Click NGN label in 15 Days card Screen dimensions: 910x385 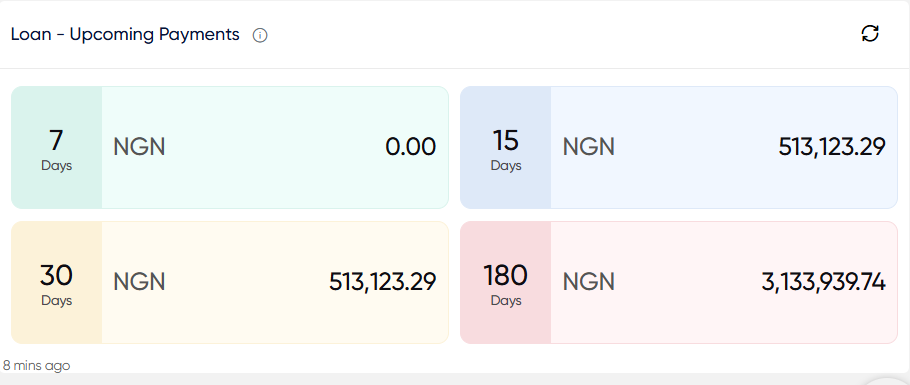click(588, 147)
